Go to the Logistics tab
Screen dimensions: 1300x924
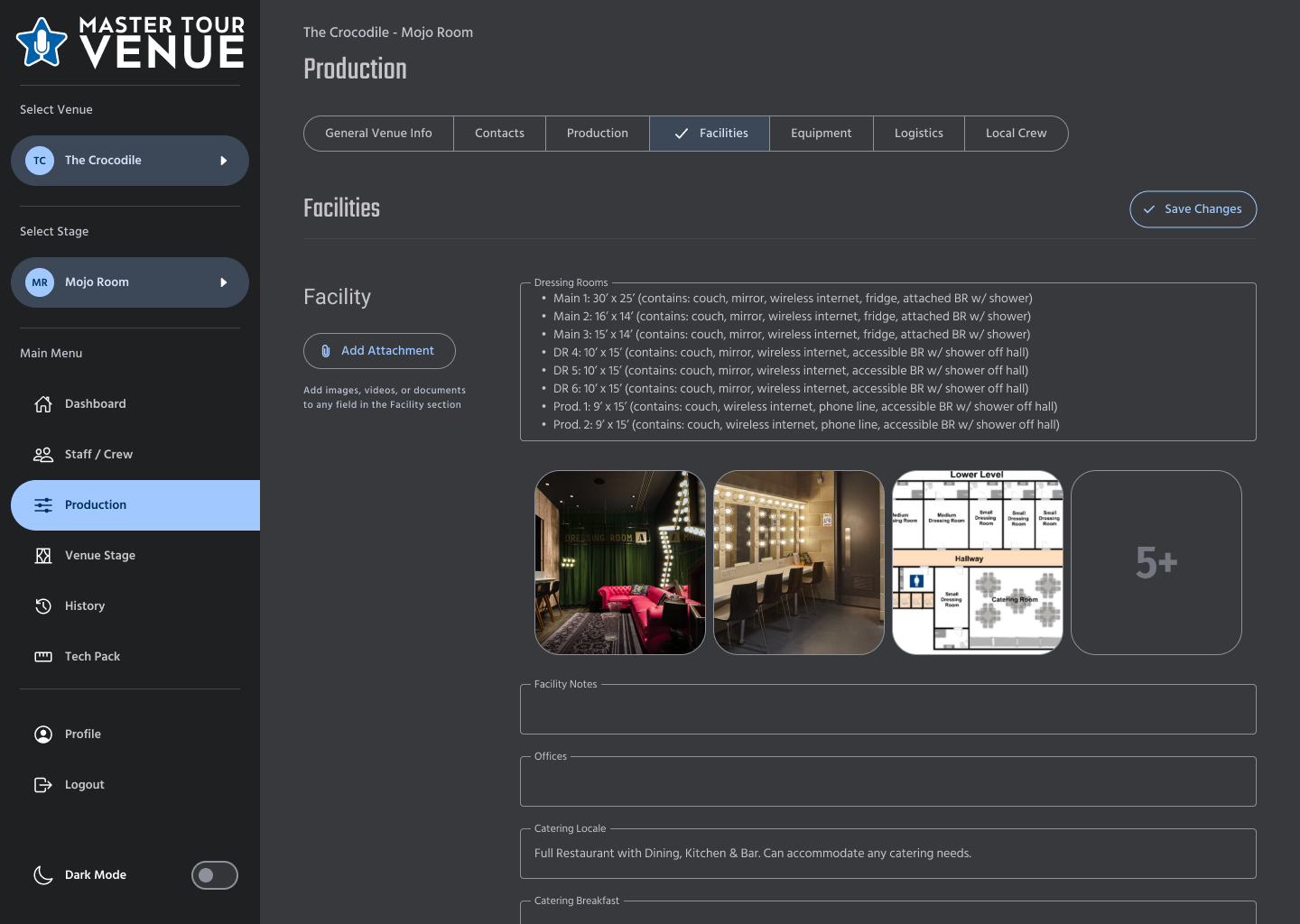tap(919, 134)
